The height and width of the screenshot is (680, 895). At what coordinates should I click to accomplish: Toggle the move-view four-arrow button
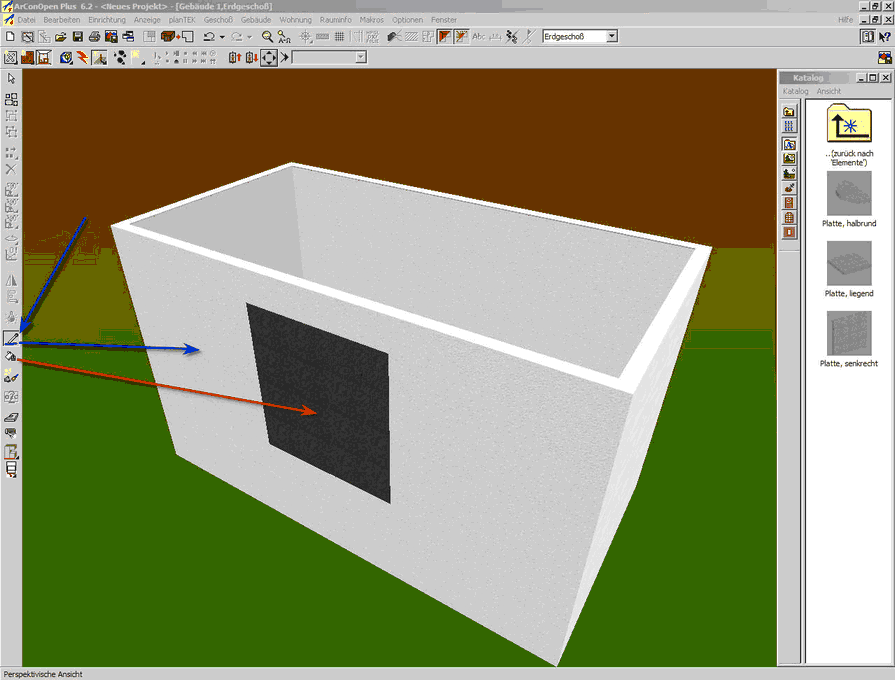pos(269,58)
